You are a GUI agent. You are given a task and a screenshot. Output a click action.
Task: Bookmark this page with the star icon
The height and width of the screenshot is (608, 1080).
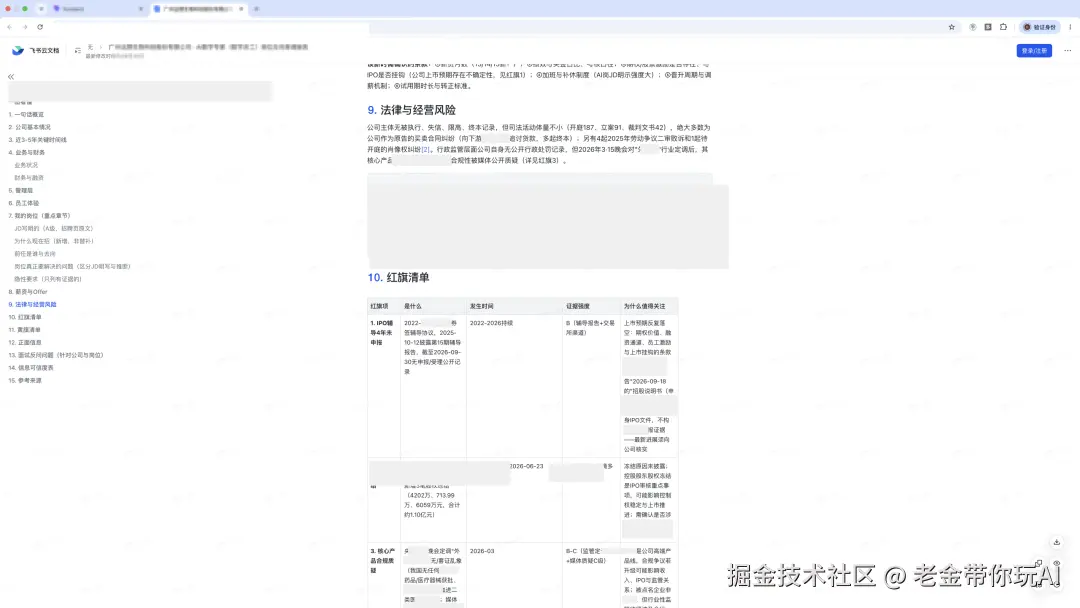pyautogui.click(x=952, y=27)
